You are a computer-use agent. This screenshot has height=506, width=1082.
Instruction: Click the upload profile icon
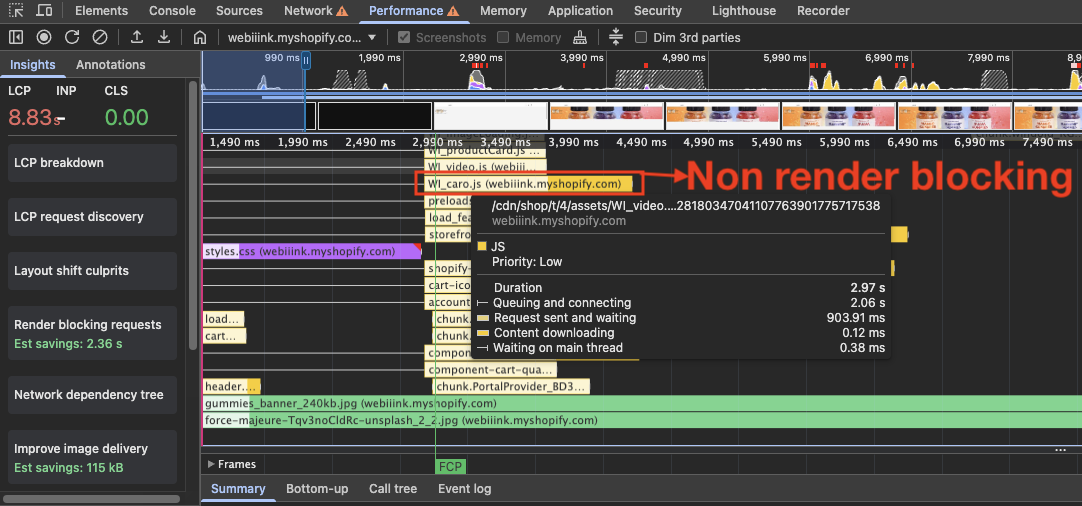pyautogui.click(x=137, y=37)
